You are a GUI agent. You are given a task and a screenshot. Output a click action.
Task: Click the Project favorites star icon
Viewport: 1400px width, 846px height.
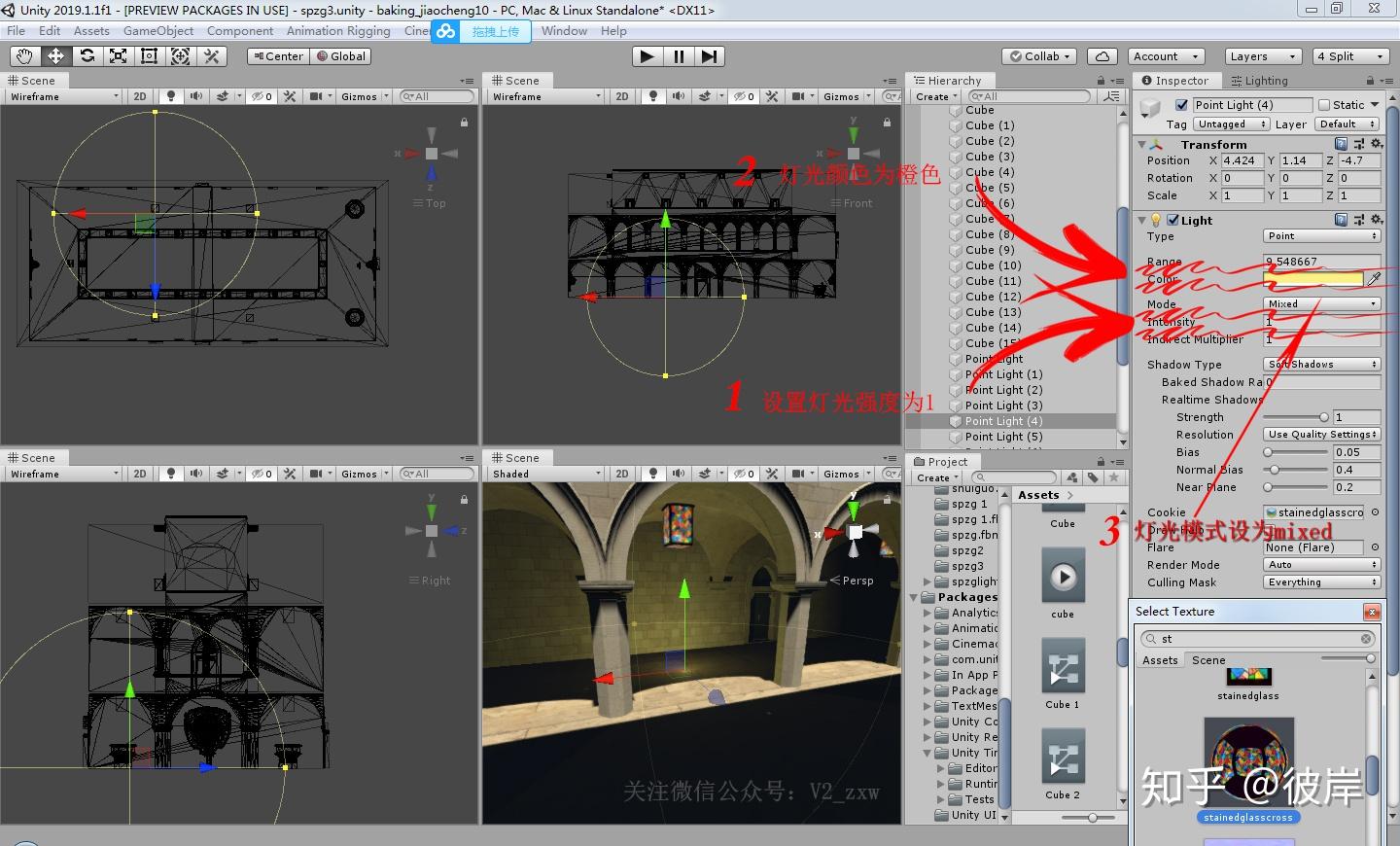tap(1114, 477)
